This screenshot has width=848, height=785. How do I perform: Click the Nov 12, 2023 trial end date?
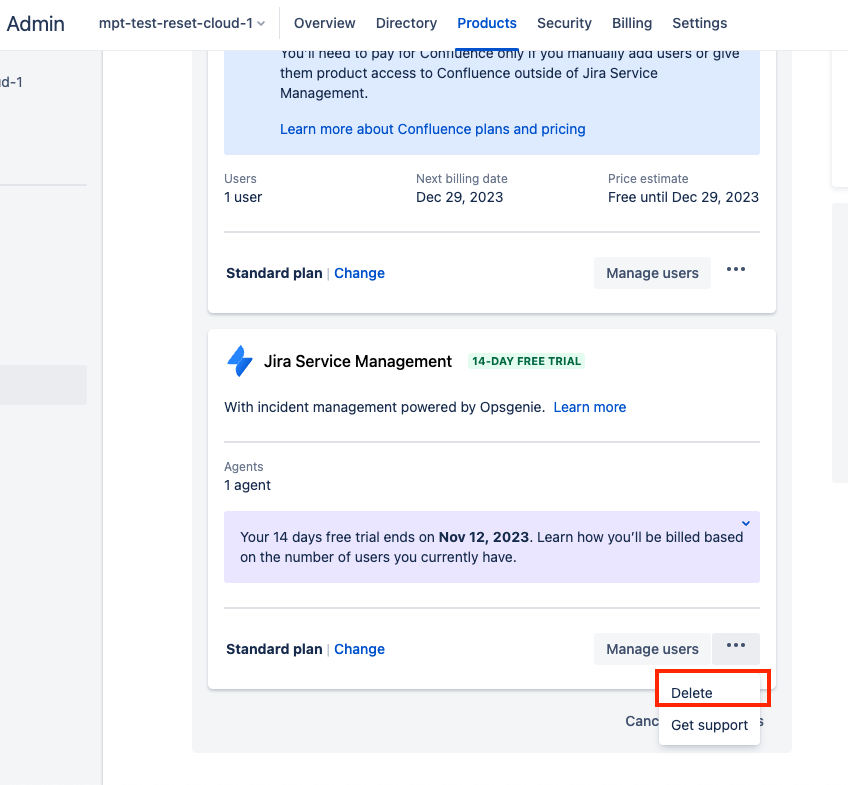pos(483,537)
